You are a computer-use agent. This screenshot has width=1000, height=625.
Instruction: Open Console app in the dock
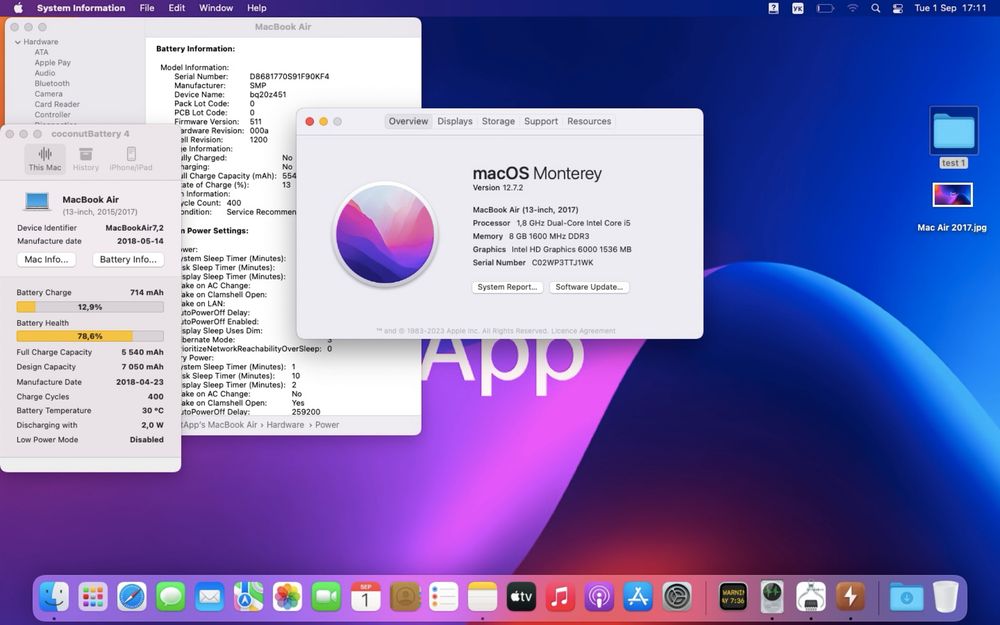coord(733,598)
